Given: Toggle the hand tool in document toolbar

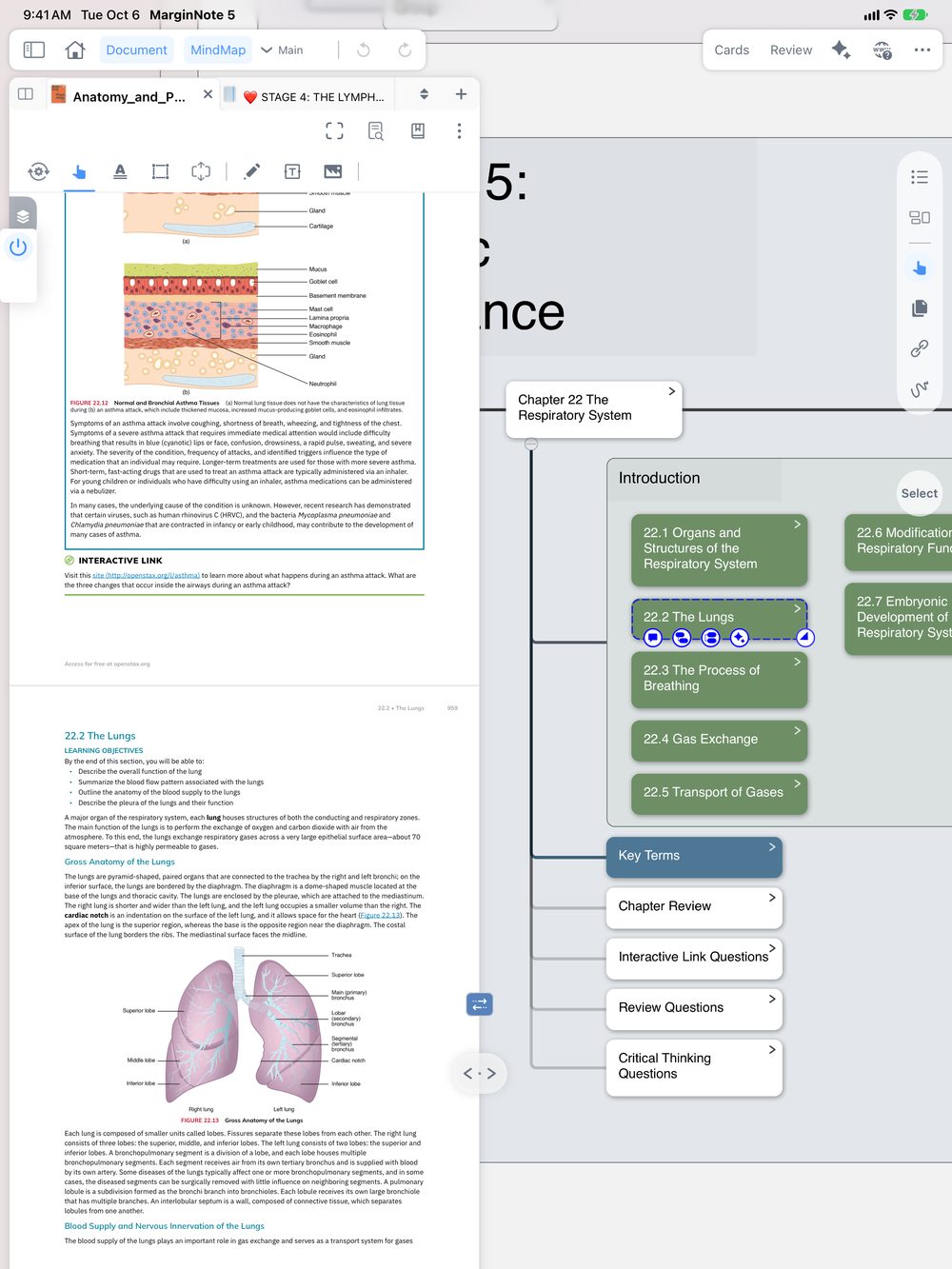Looking at the screenshot, I should point(80,171).
